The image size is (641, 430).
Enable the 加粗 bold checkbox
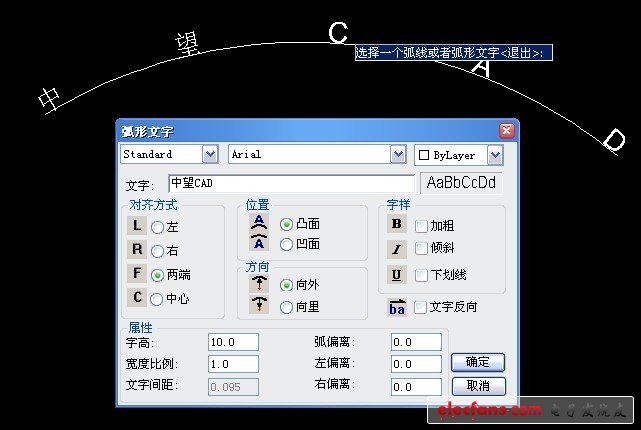(x=421, y=226)
